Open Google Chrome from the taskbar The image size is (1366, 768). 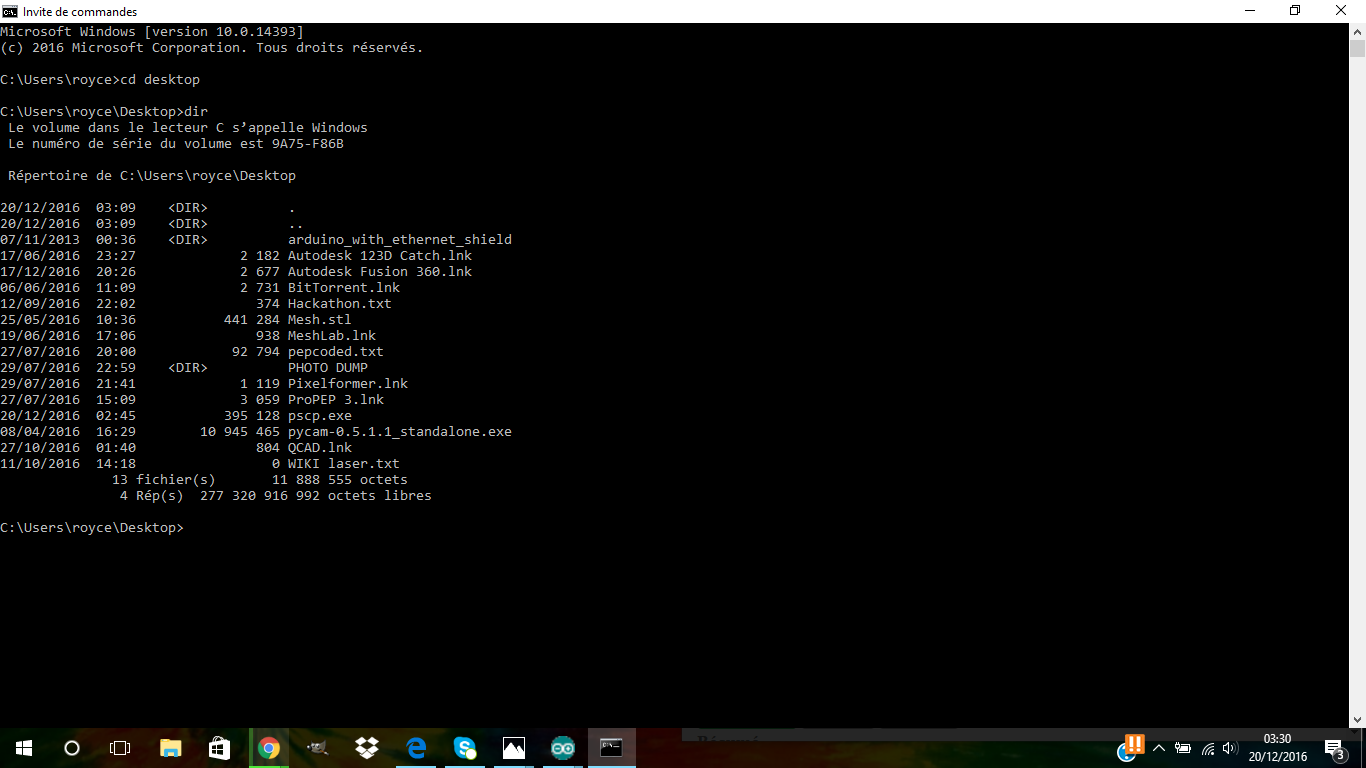[268, 748]
